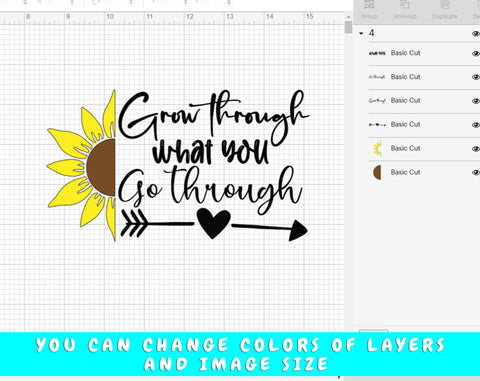Select the black heart shape on canvas
The image size is (480, 381).
tap(213, 223)
